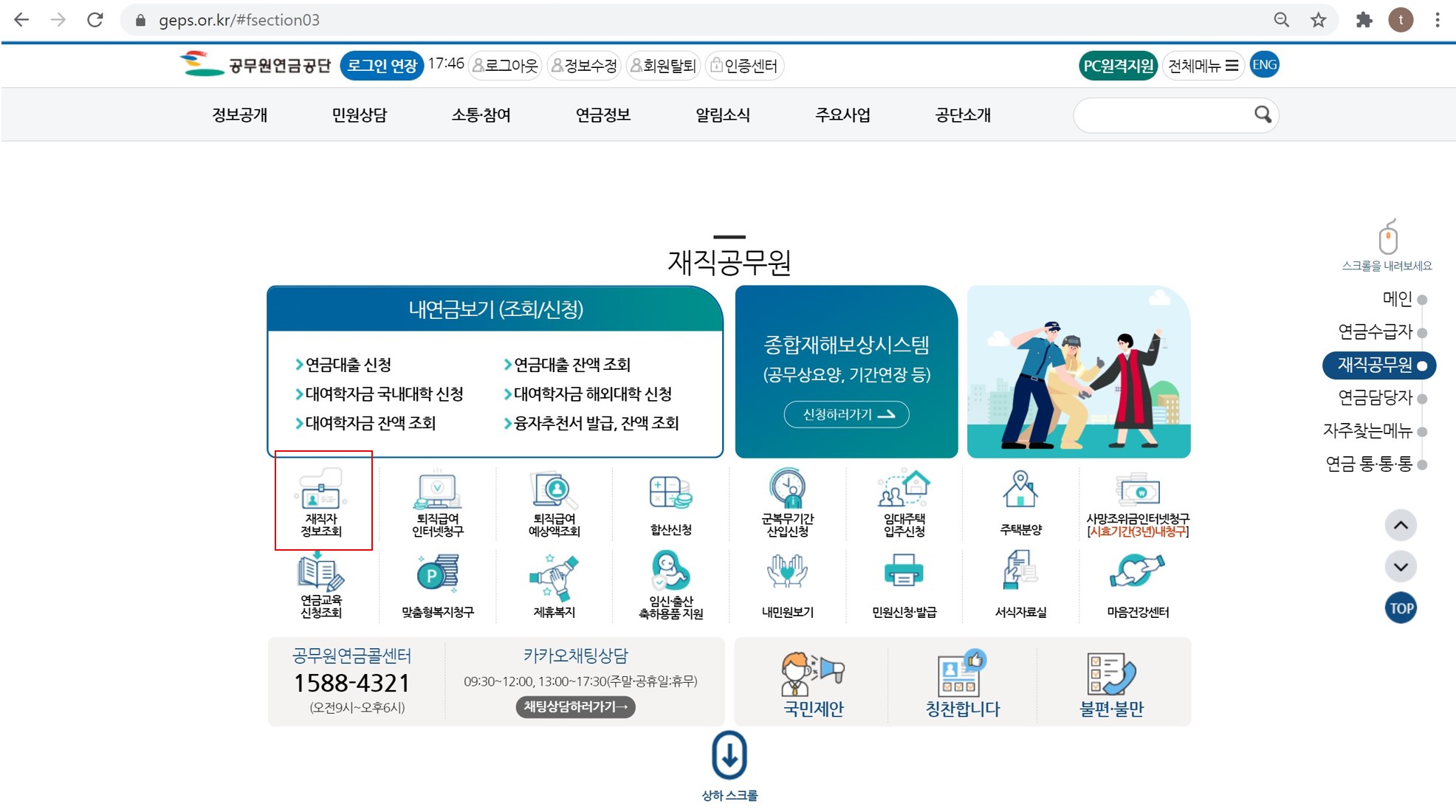
Task: Jump to 메인 section dot
Action: (1422, 300)
